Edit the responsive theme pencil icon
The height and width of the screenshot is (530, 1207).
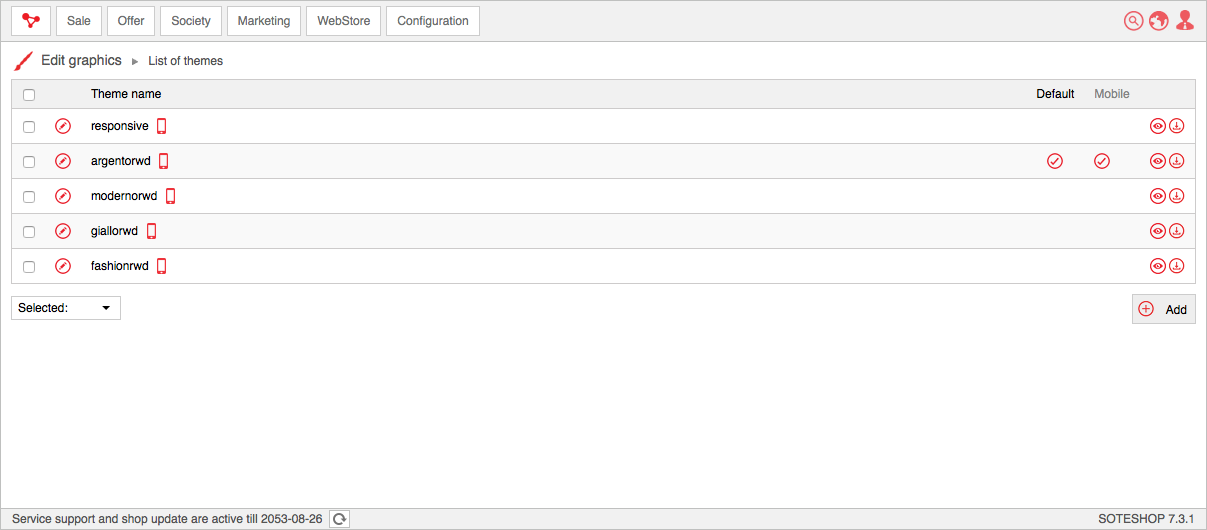(x=63, y=126)
